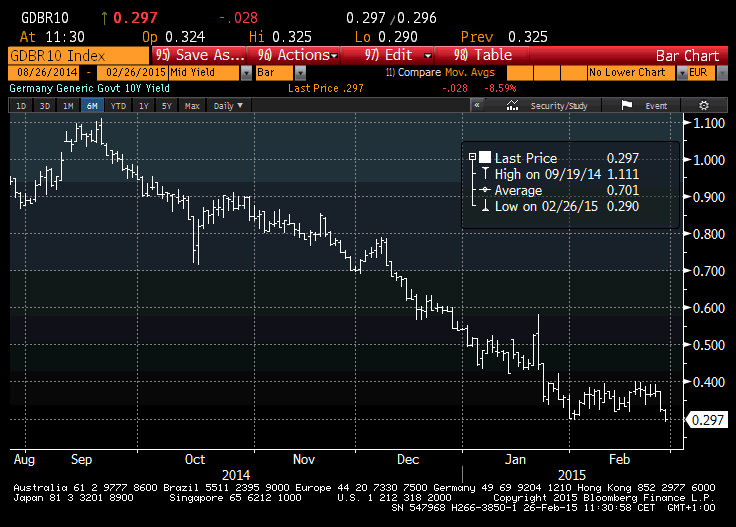Open the No Lower Chart dropdown arrow
The height and width of the screenshot is (527, 736).
[682, 73]
